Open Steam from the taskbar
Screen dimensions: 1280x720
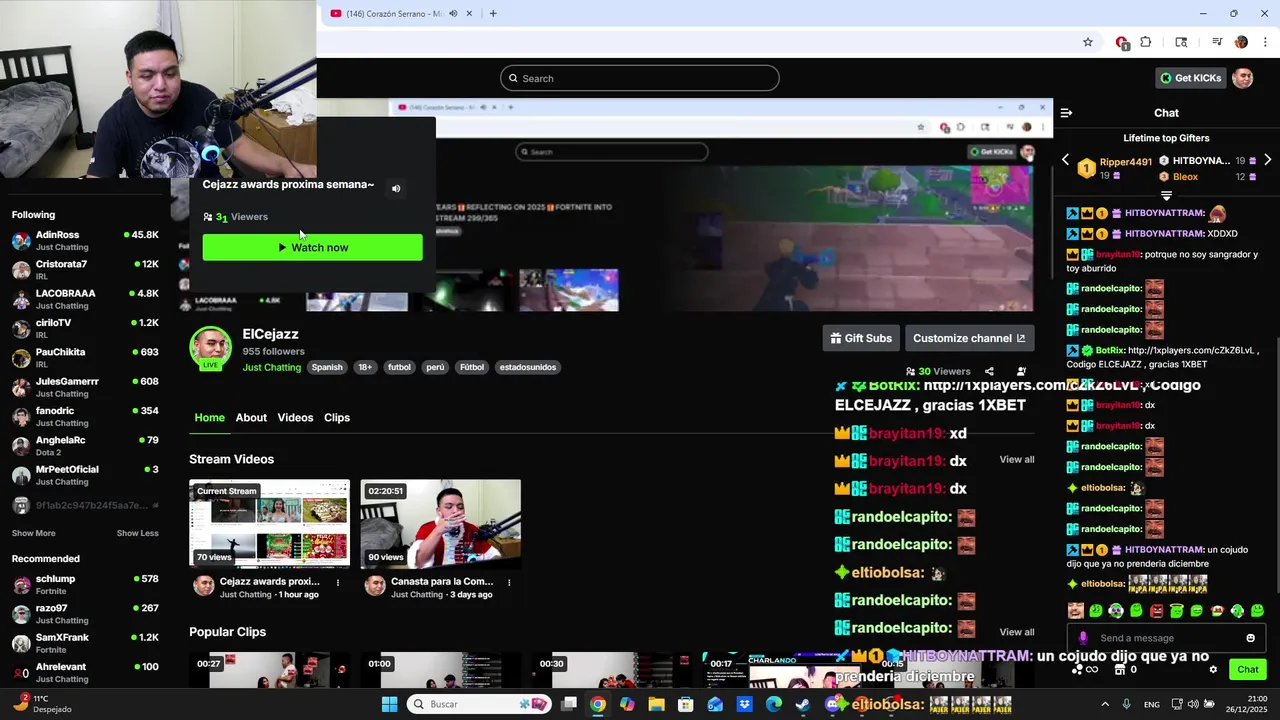803,704
